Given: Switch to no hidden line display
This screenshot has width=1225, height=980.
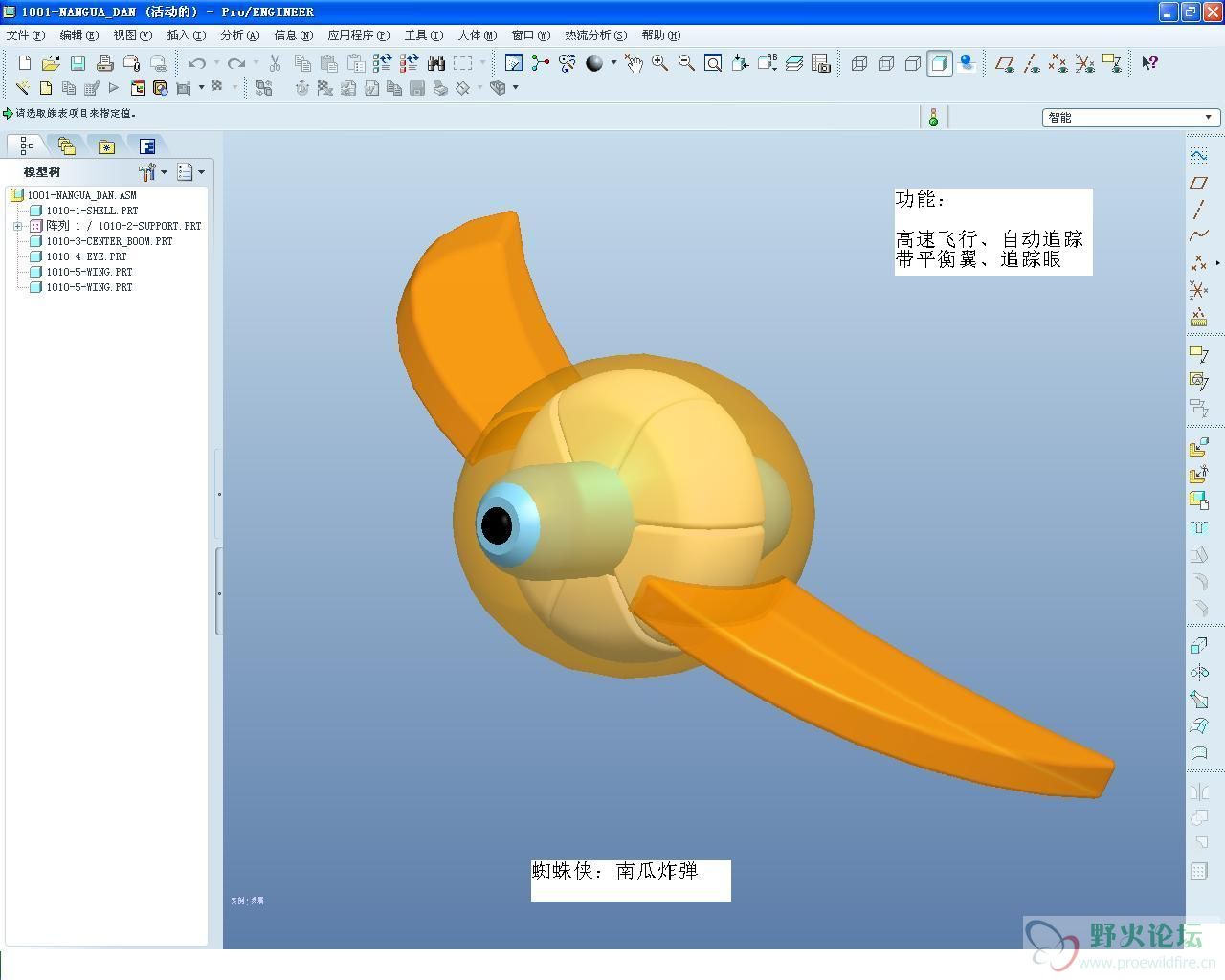Looking at the screenshot, I should coord(913,63).
